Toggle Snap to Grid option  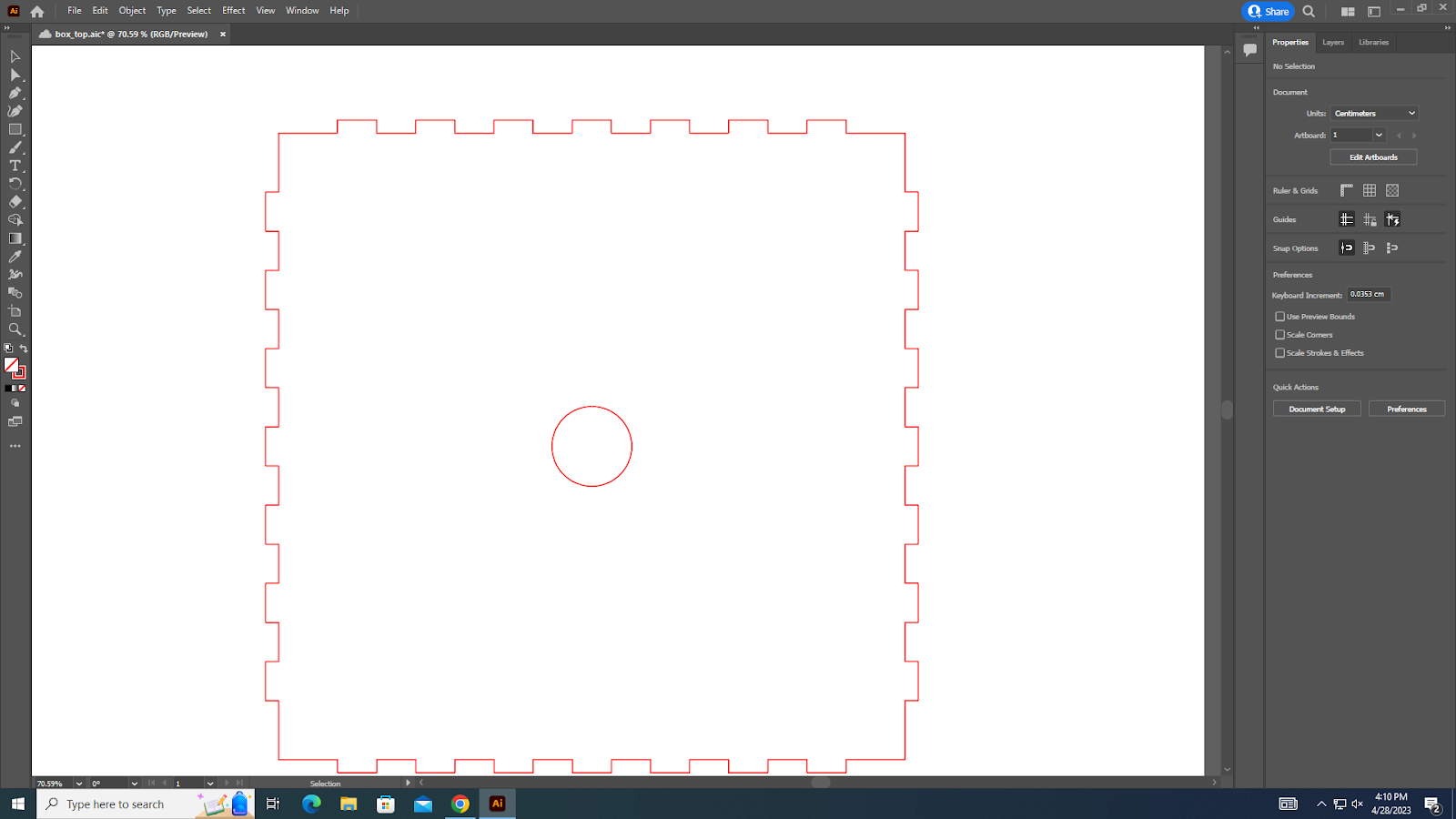pos(1370,248)
